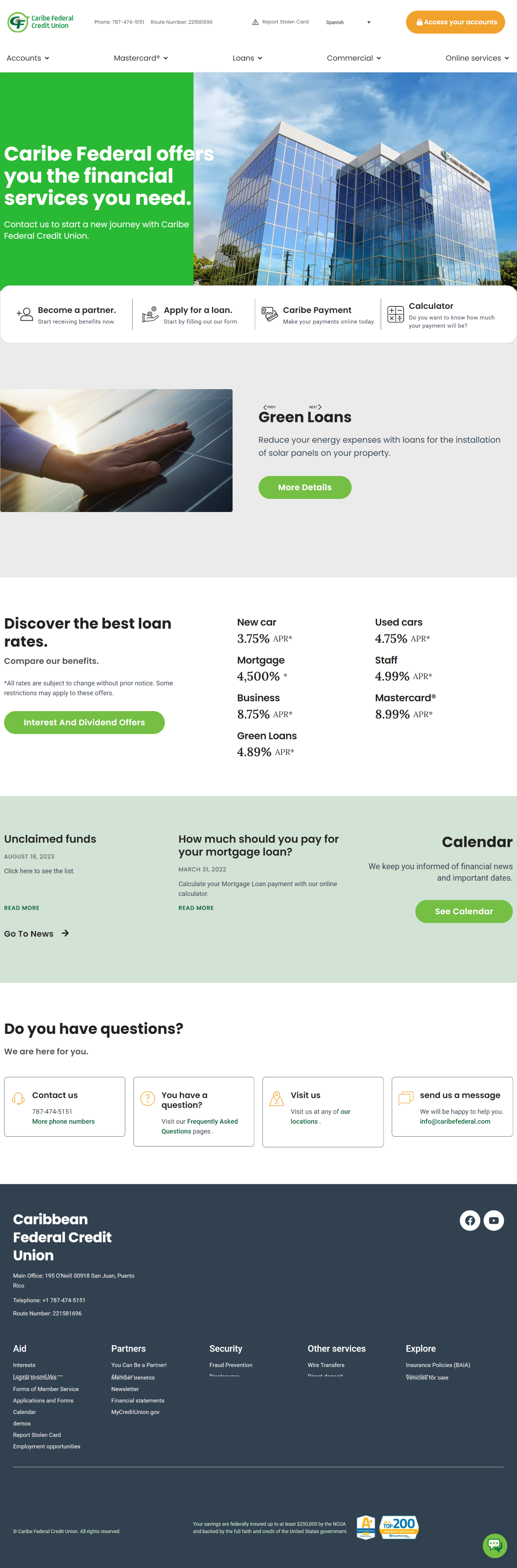Follow the Report Stolen Card link
Screen dimensions: 517x1568
pyautogui.click(x=280, y=22)
